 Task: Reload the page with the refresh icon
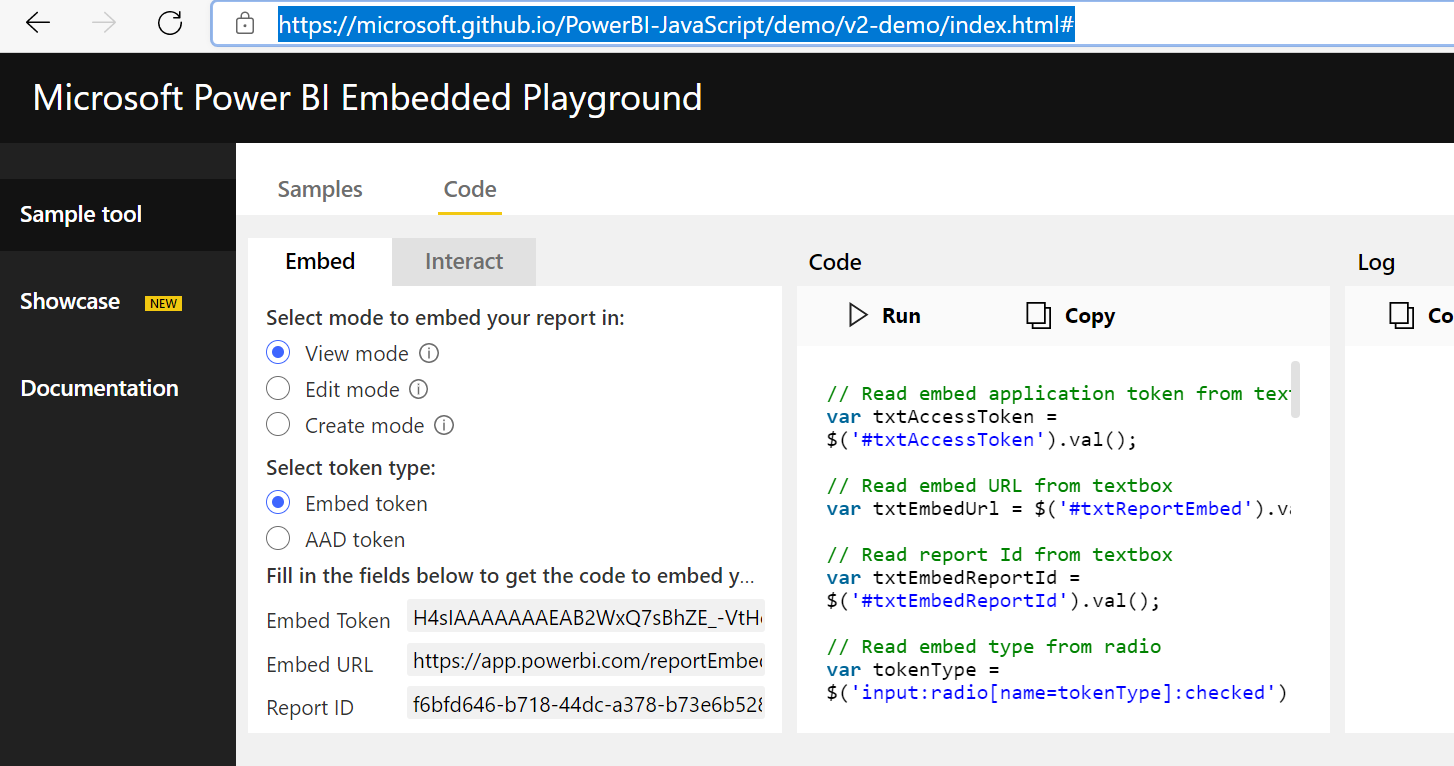tap(171, 23)
